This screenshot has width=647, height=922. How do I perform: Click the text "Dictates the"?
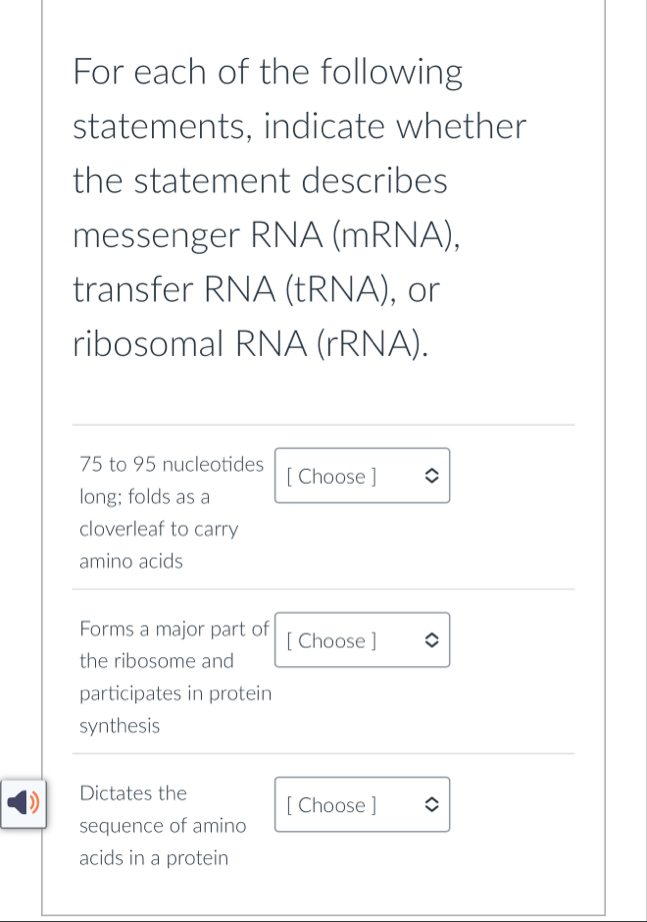click(x=133, y=793)
